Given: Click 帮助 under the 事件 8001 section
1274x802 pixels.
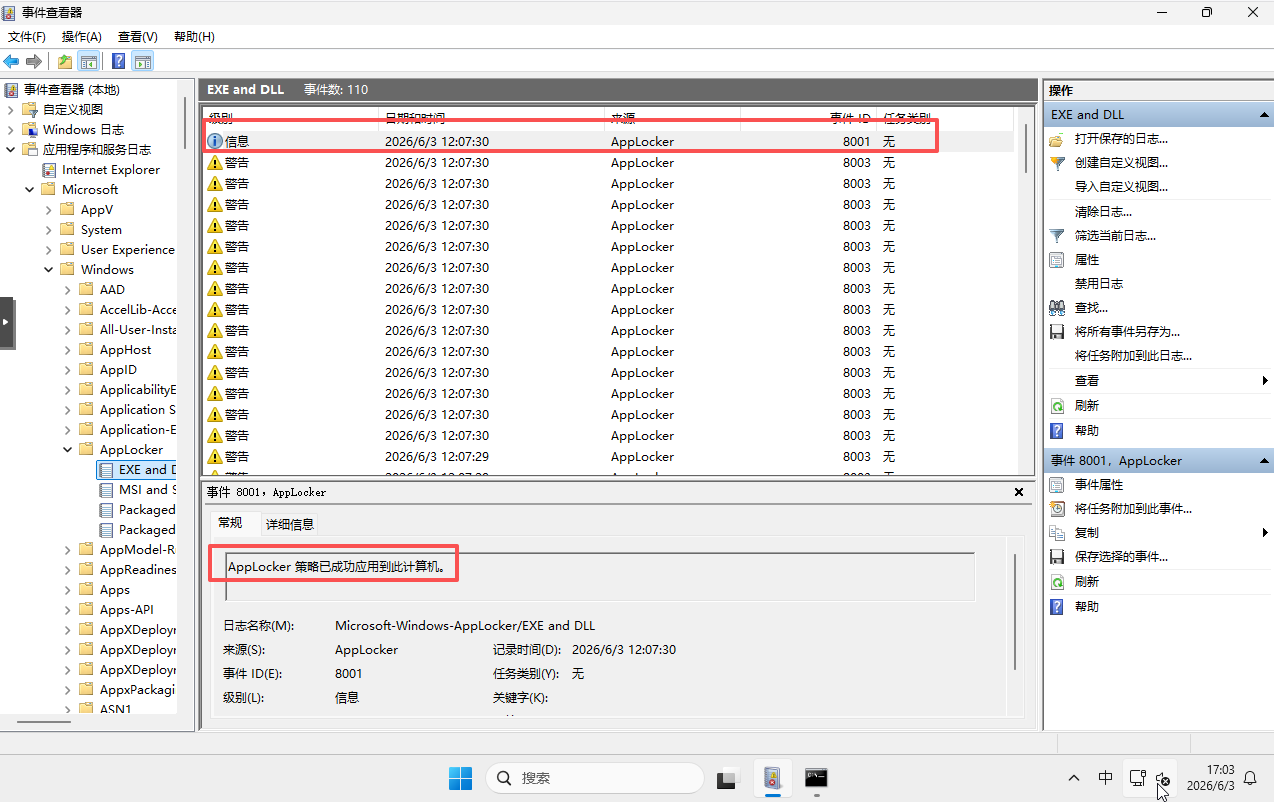Looking at the screenshot, I should [x=1087, y=607].
